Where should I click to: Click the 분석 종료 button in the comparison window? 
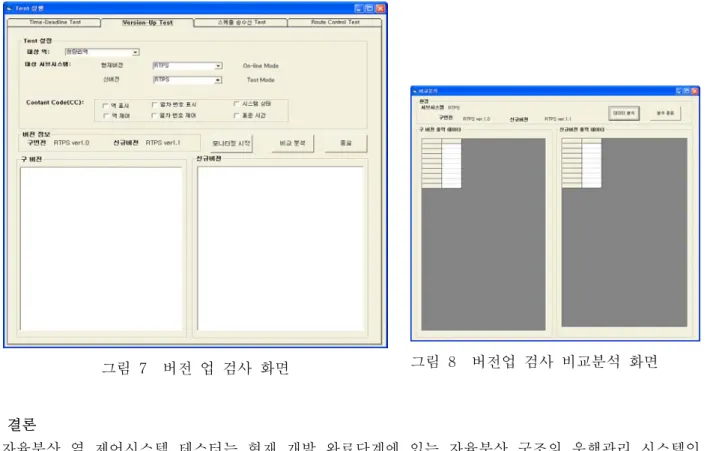pyautogui.click(x=665, y=113)
